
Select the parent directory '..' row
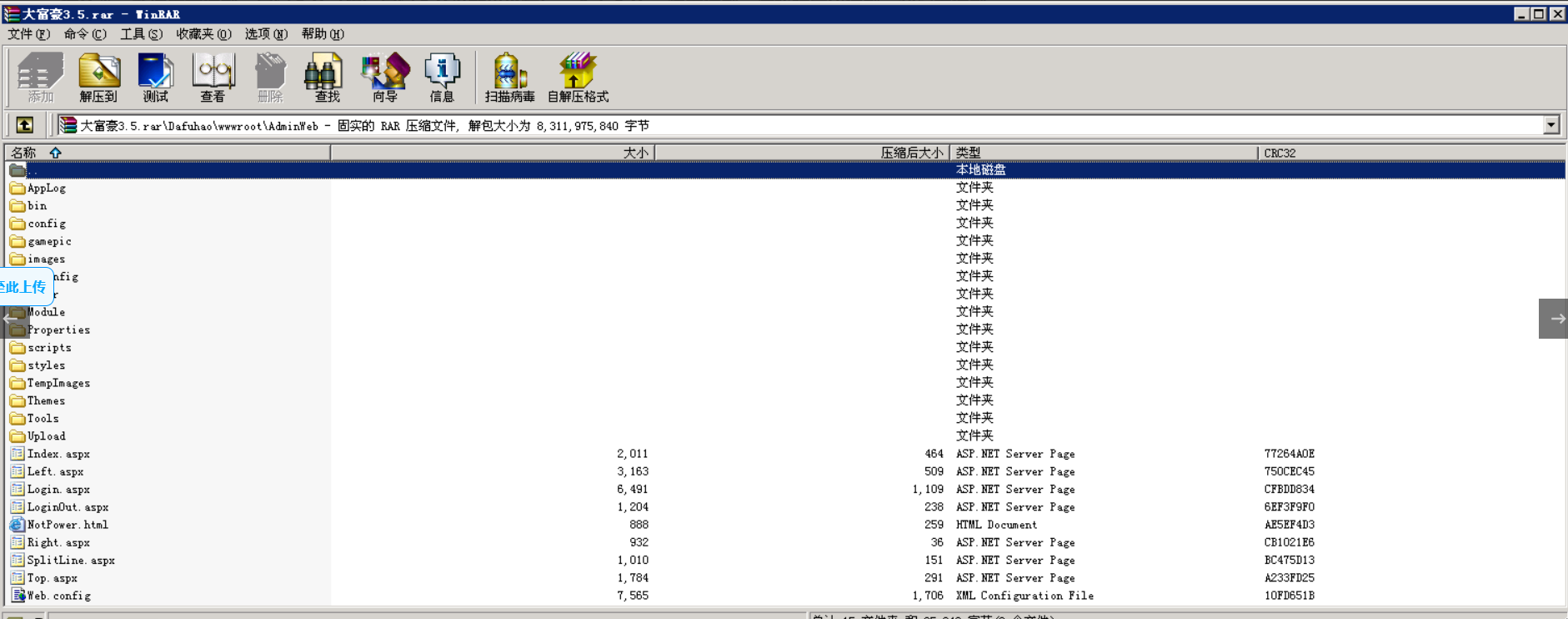pyautogui.click(x=784, y=169)
